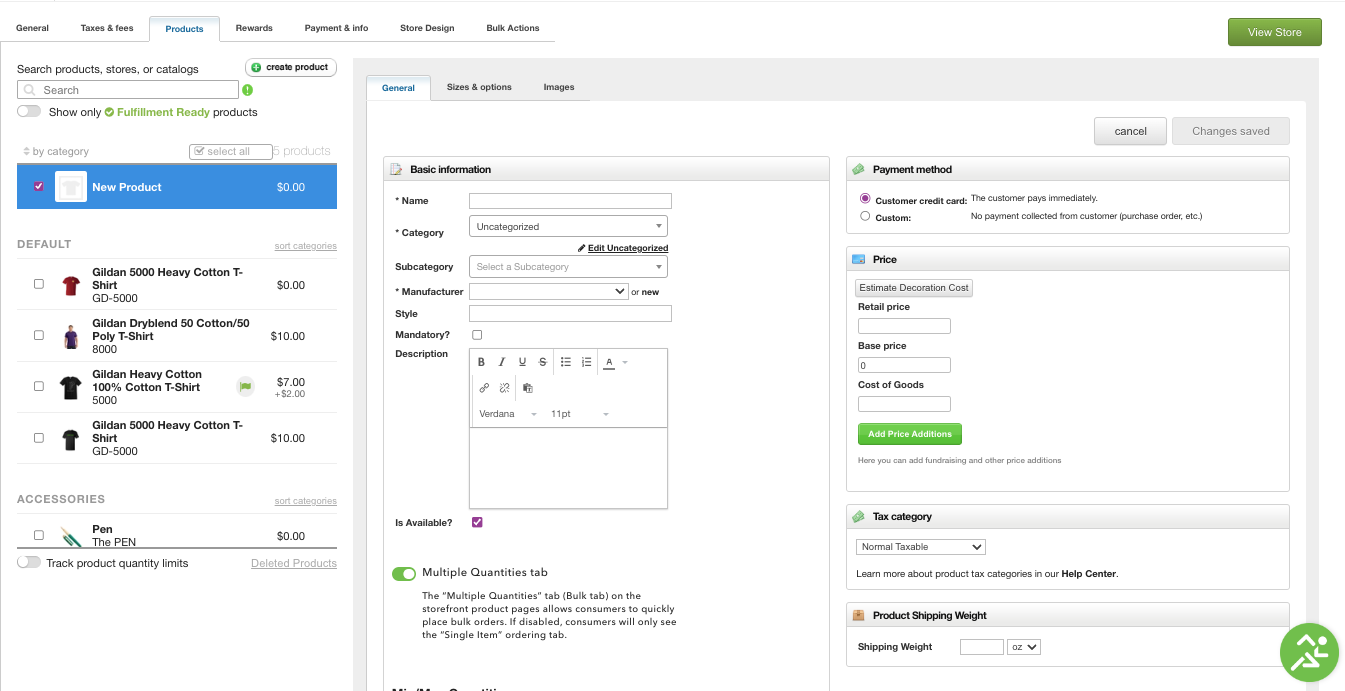Click the Retail price input field
1345x691 pixels.
[x=904, y=326]
